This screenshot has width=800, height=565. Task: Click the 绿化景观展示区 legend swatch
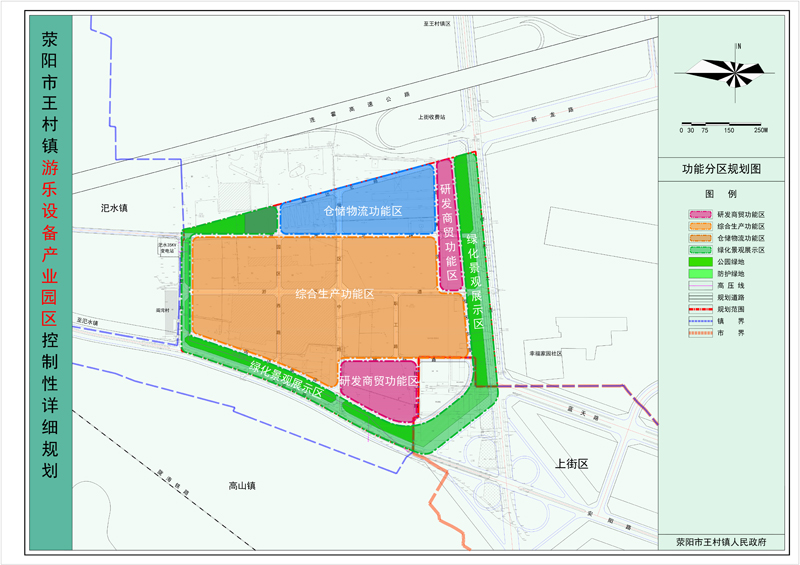click(x=698, y=250)
